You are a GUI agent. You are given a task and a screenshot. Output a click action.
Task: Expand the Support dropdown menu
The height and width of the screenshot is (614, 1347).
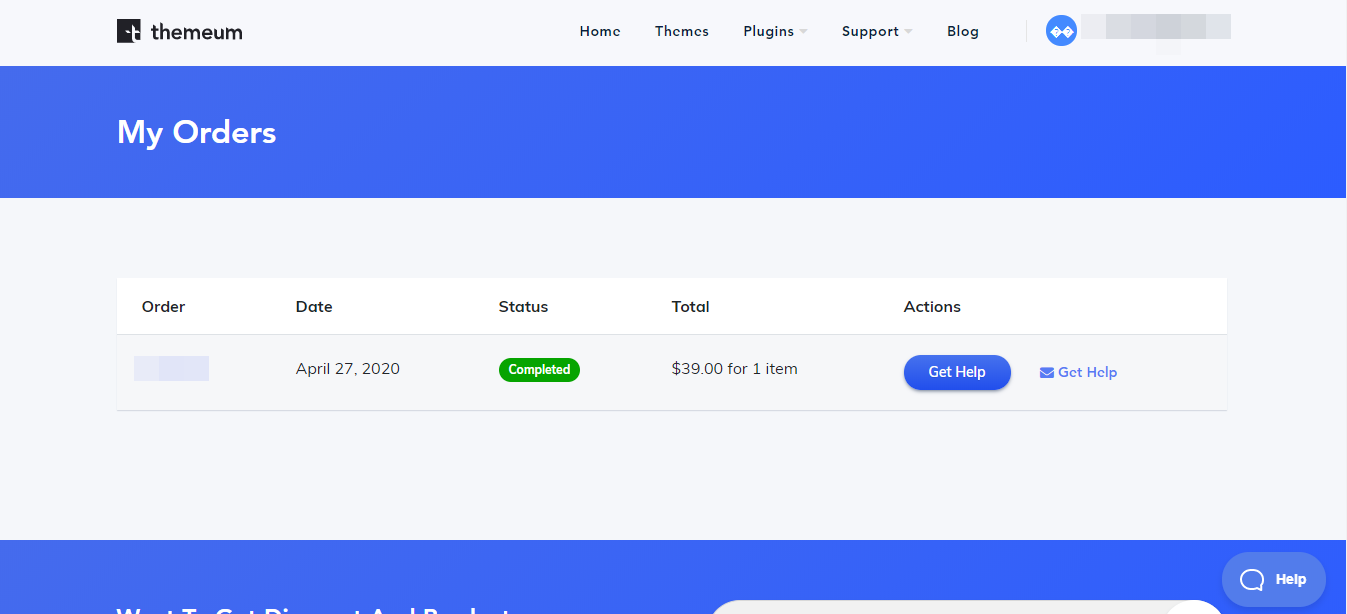click(877, 31)
